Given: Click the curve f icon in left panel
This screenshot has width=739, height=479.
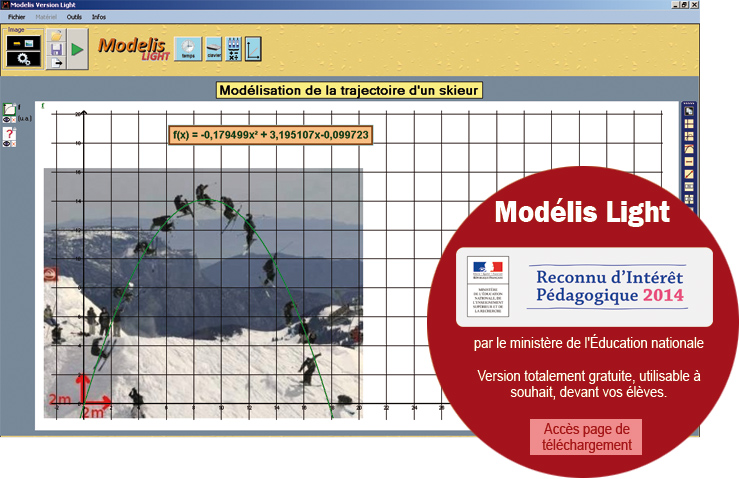Looking at the screenshot, I should pyautogui.click(x=9, y=109).
